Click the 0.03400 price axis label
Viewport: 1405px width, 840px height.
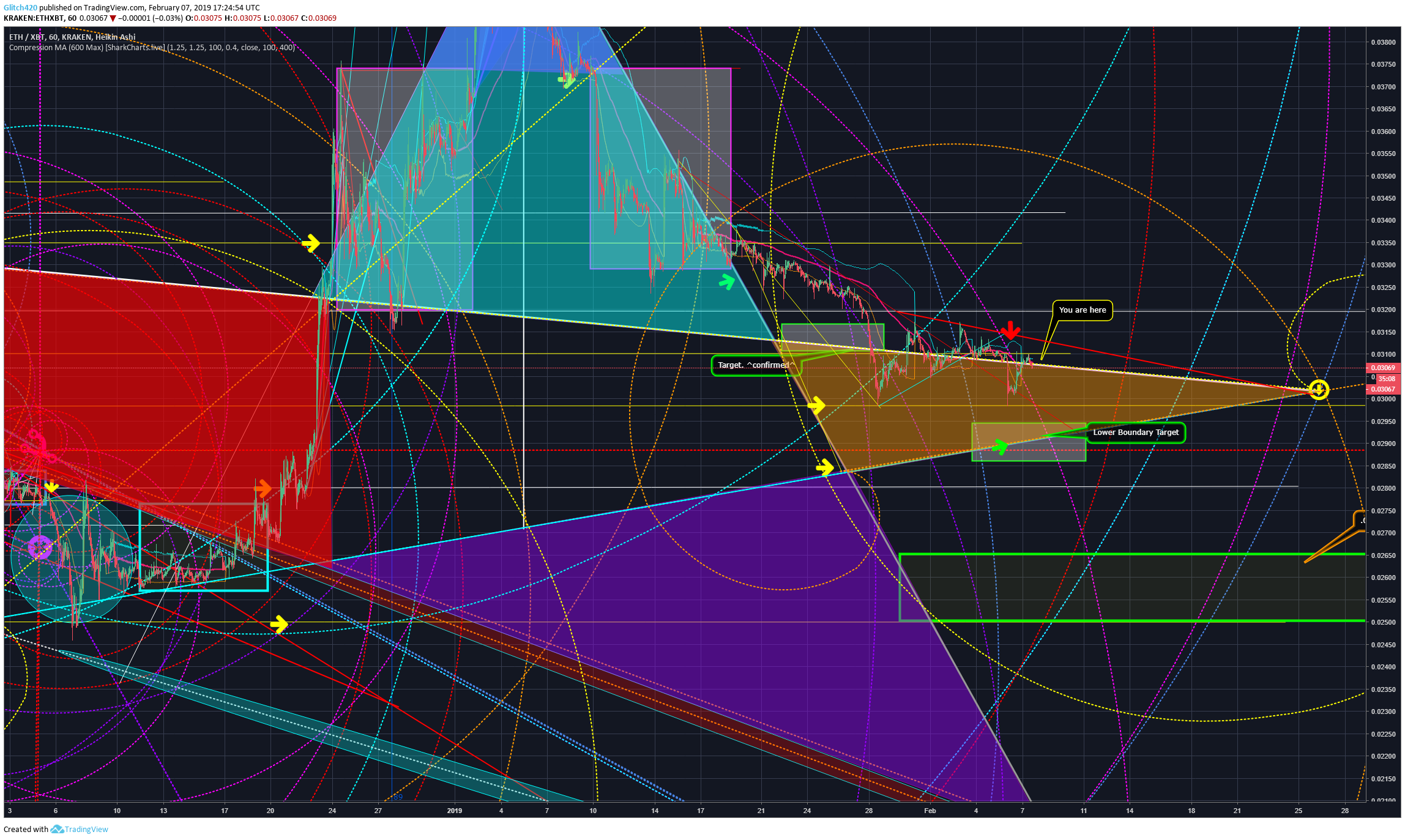pos(1383,221)
